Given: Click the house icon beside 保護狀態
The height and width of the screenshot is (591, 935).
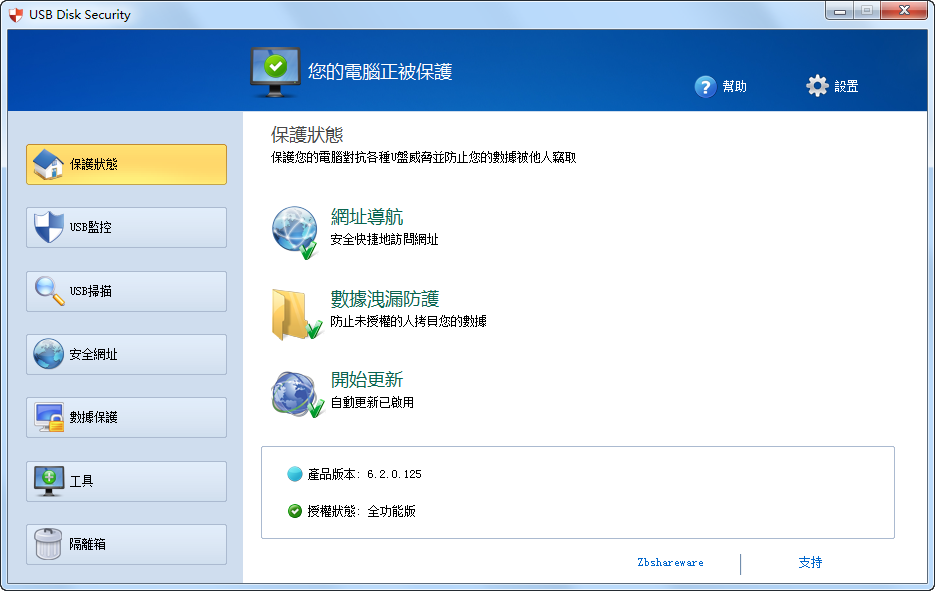Looking at the screenshot, I should 48,164.
